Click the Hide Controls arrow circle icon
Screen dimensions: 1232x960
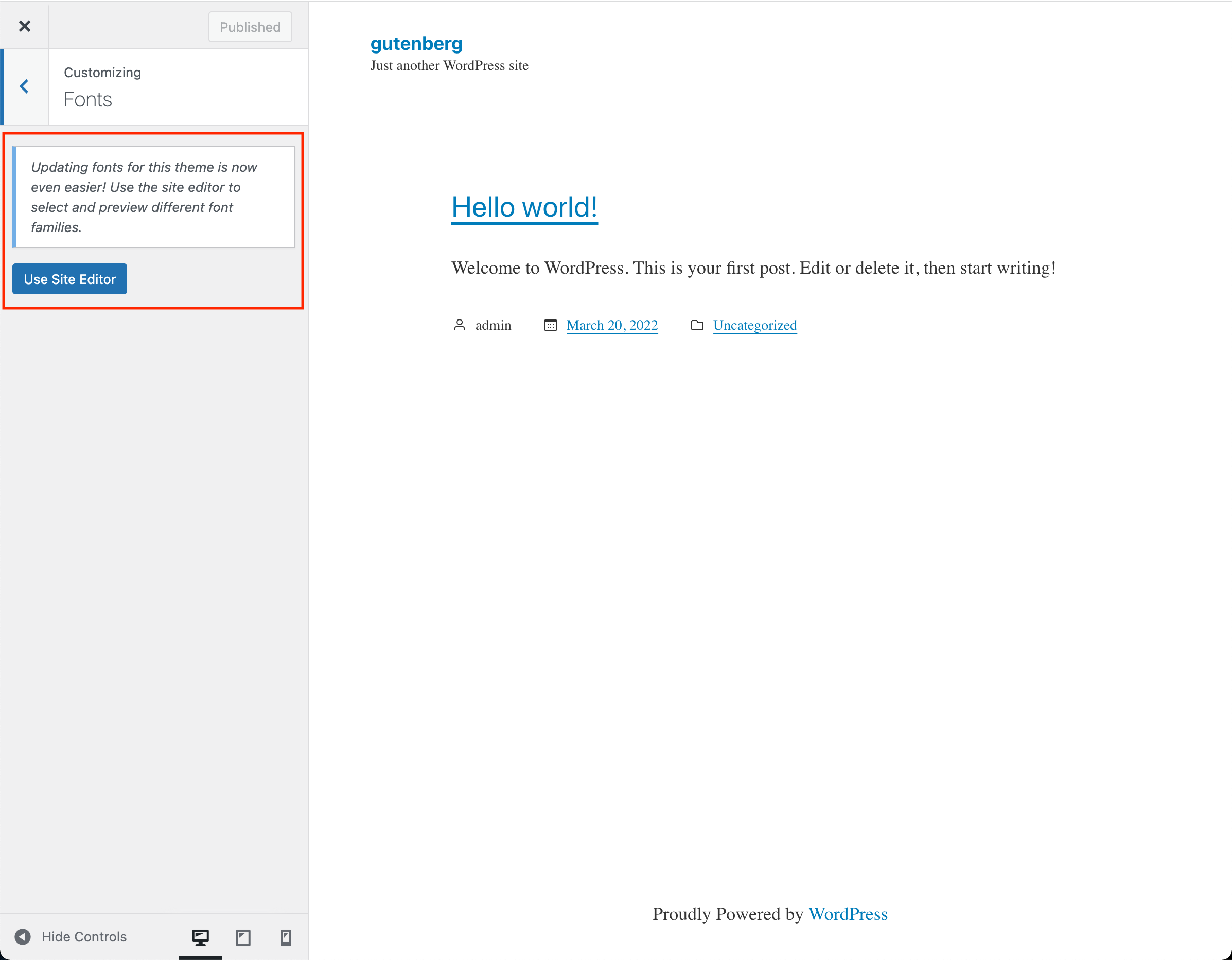click(x=23, y=937)
